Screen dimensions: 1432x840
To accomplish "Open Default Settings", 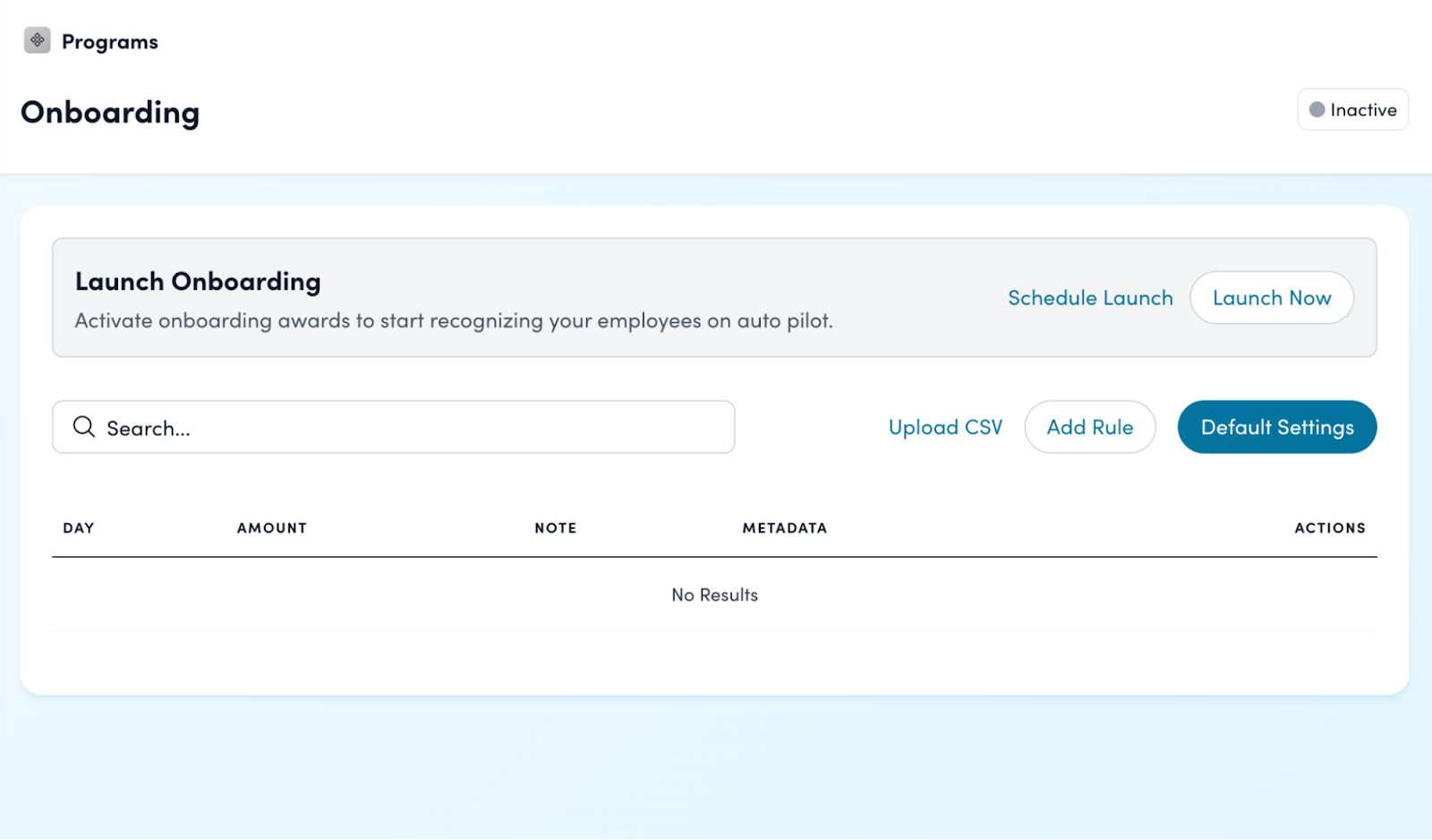I will (1276, 428).
